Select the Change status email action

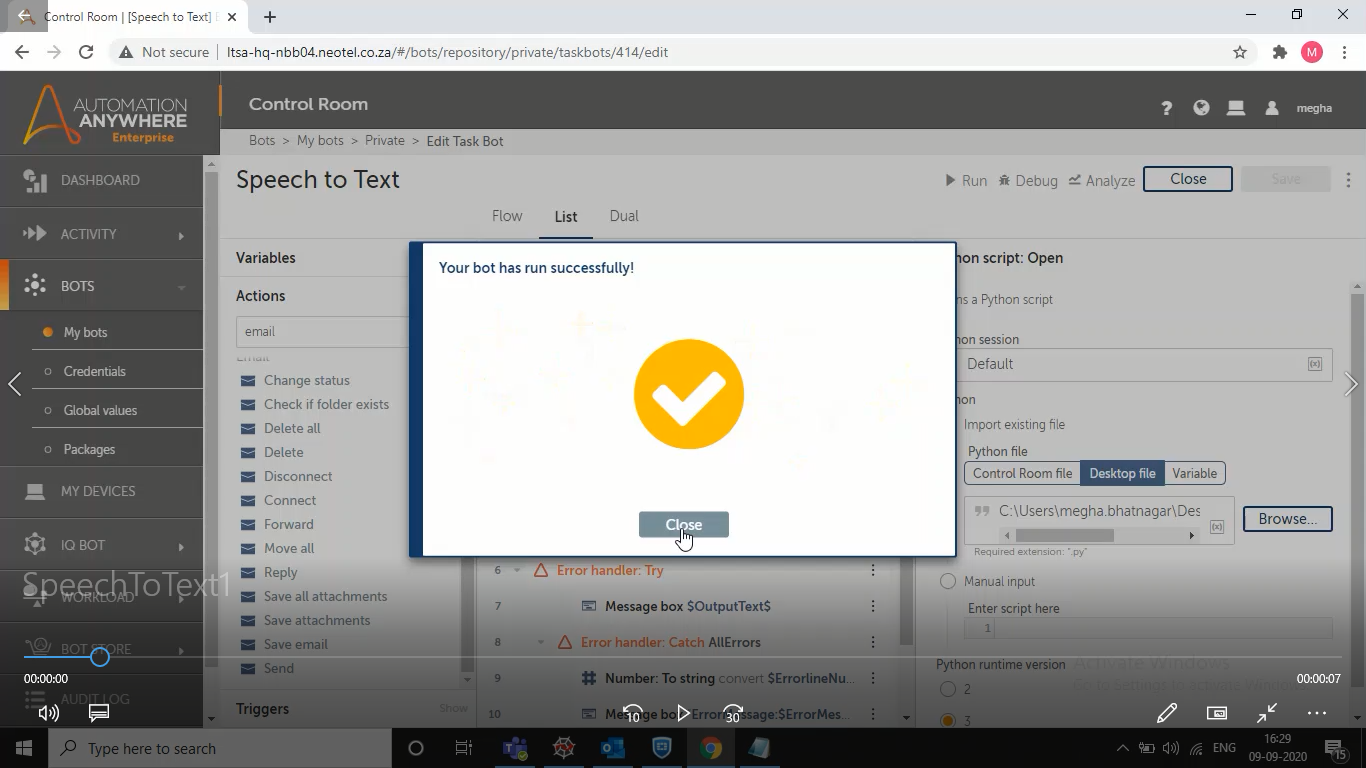pyautogui.click(x=306, y=380)
